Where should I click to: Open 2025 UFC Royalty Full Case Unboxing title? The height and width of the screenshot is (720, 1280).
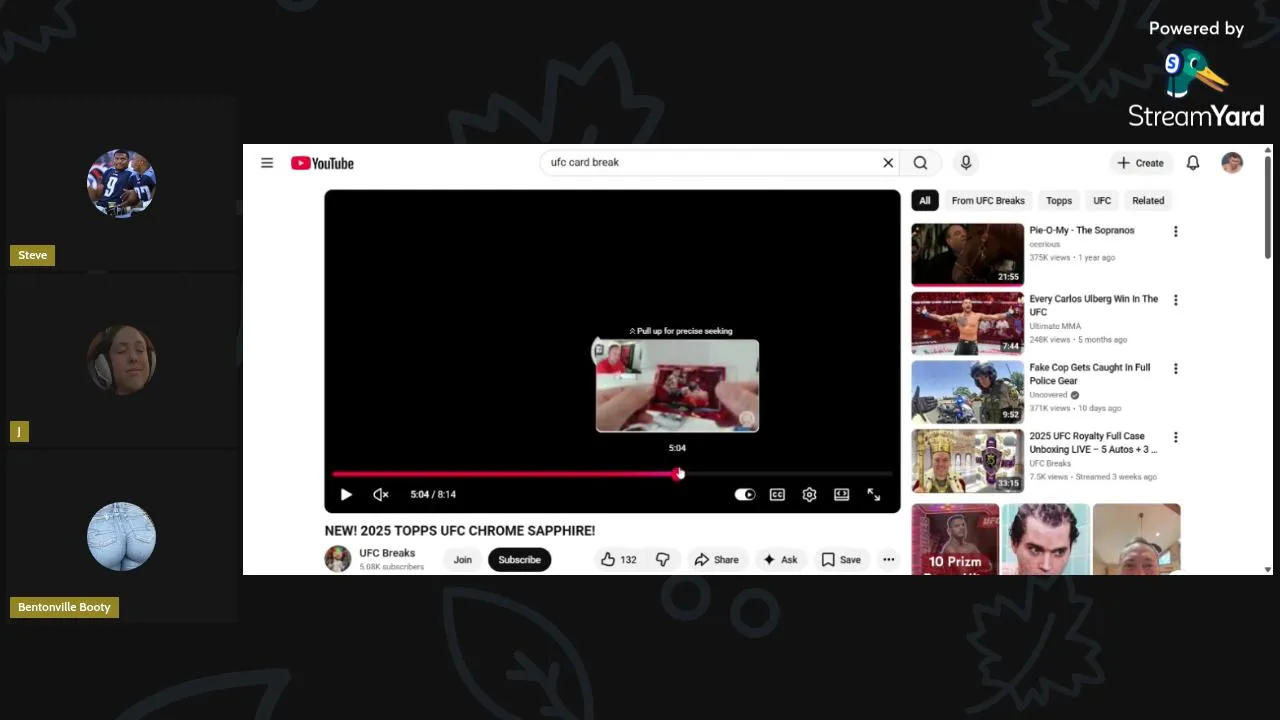(1093, 443)
